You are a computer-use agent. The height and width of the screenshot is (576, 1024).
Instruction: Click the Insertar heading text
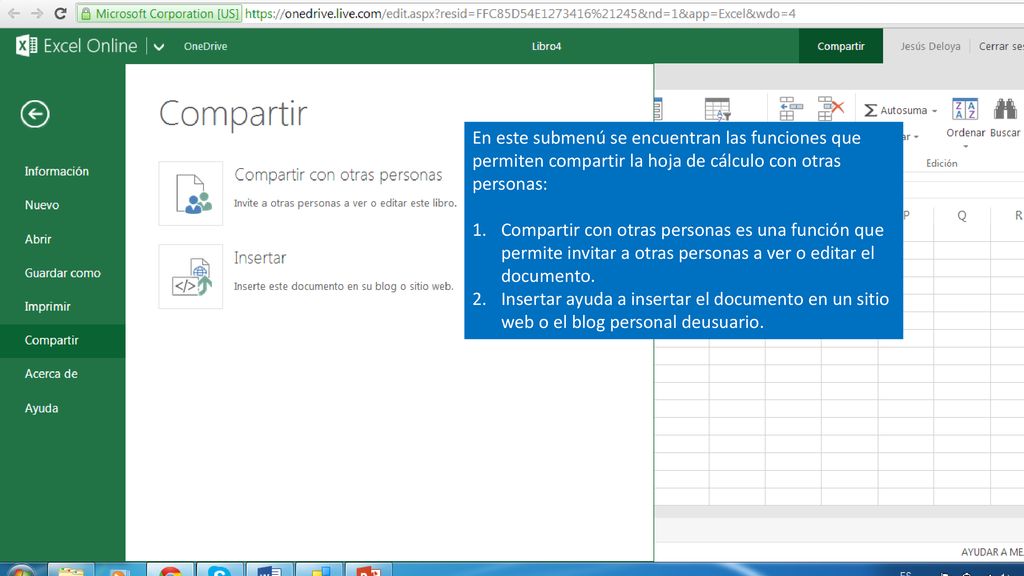[x=260, y=258]
